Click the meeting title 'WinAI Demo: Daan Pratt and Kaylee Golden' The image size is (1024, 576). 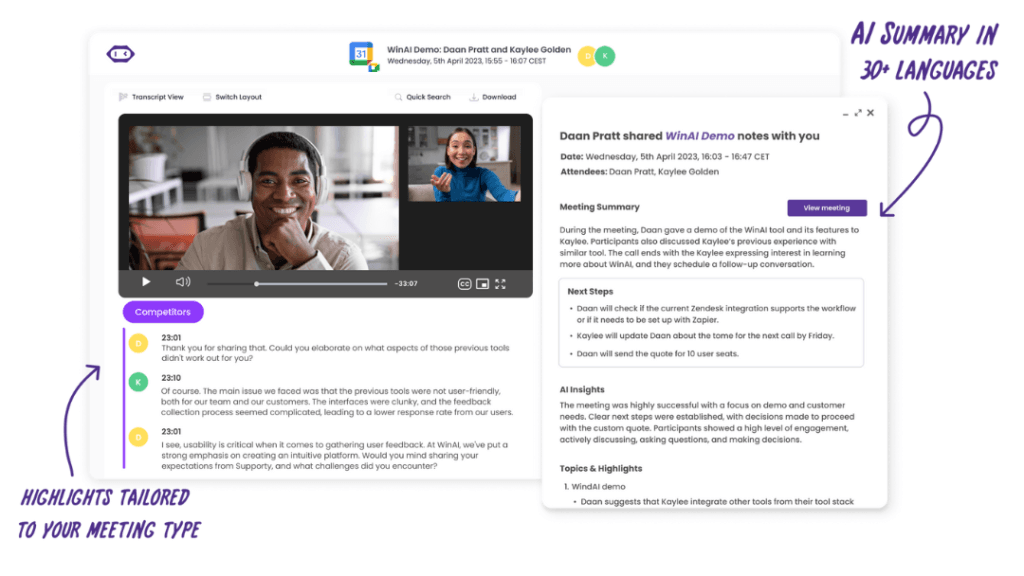pyautogui.click(x=479, y=50)
